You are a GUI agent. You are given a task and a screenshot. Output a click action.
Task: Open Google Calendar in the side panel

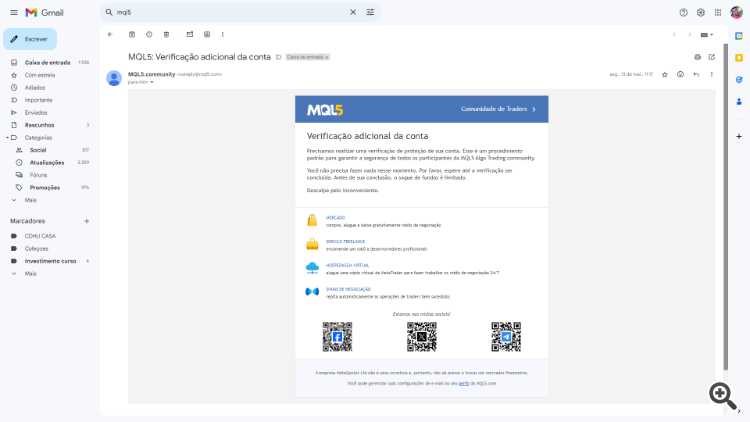739,36
